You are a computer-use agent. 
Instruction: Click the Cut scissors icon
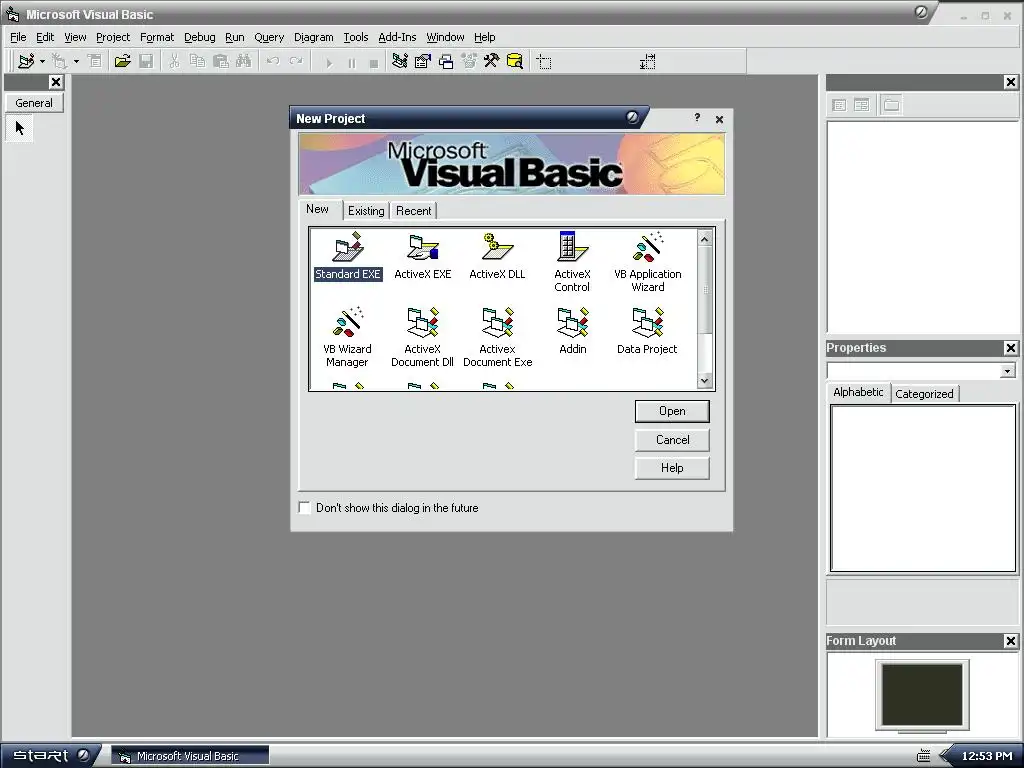(174, 61)
